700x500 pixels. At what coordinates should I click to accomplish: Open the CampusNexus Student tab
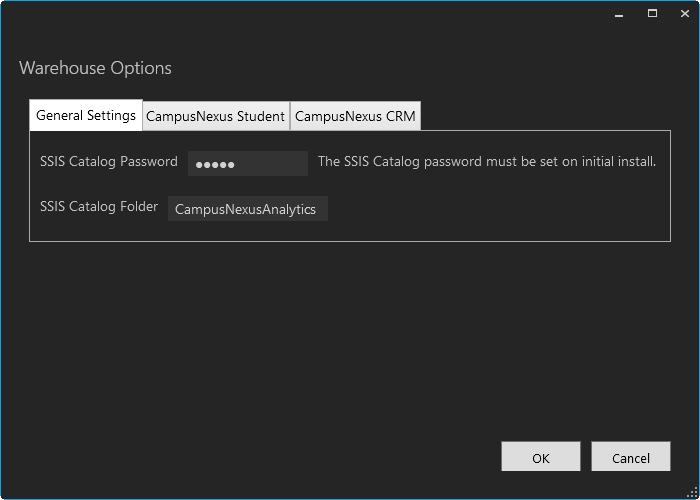point(216,116)
